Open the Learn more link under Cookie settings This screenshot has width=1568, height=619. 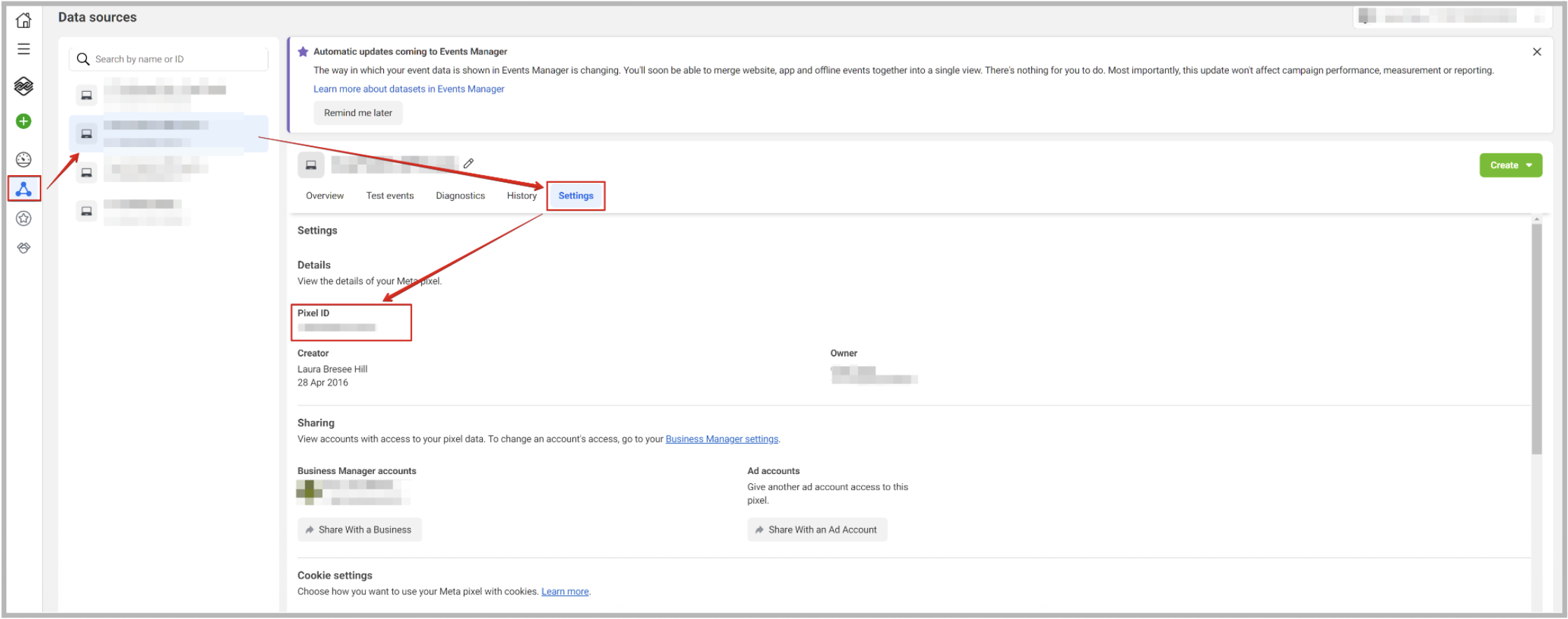click(x=565, y=592)
